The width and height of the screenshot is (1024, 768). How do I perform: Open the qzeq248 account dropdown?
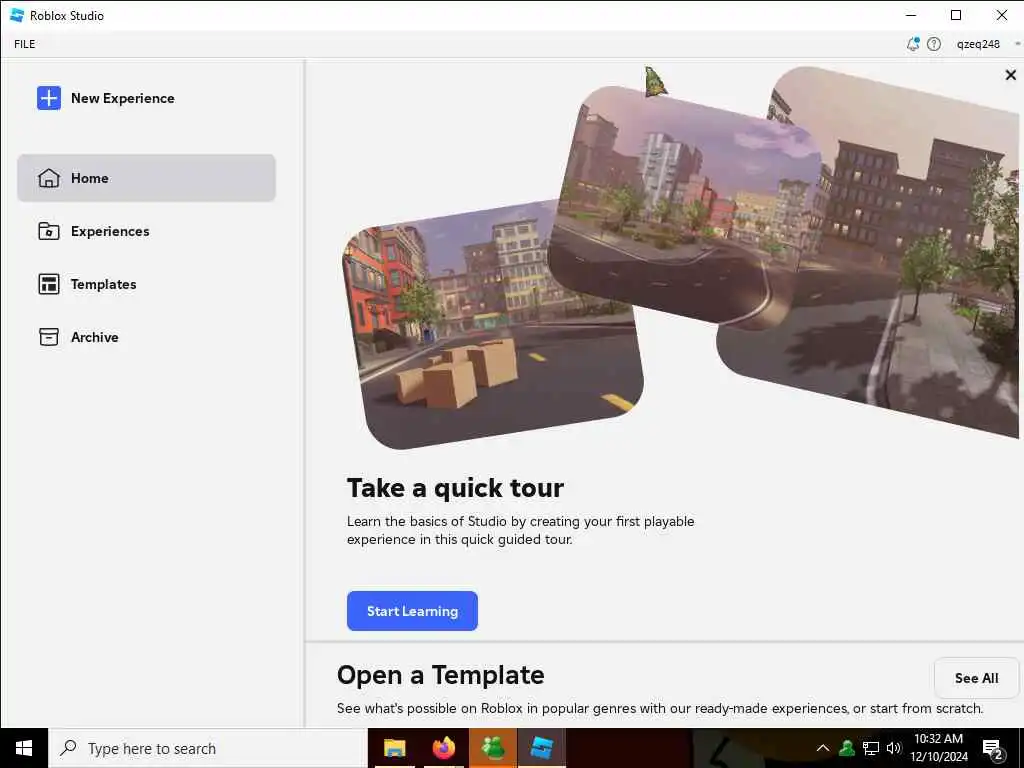pos(987,44)
